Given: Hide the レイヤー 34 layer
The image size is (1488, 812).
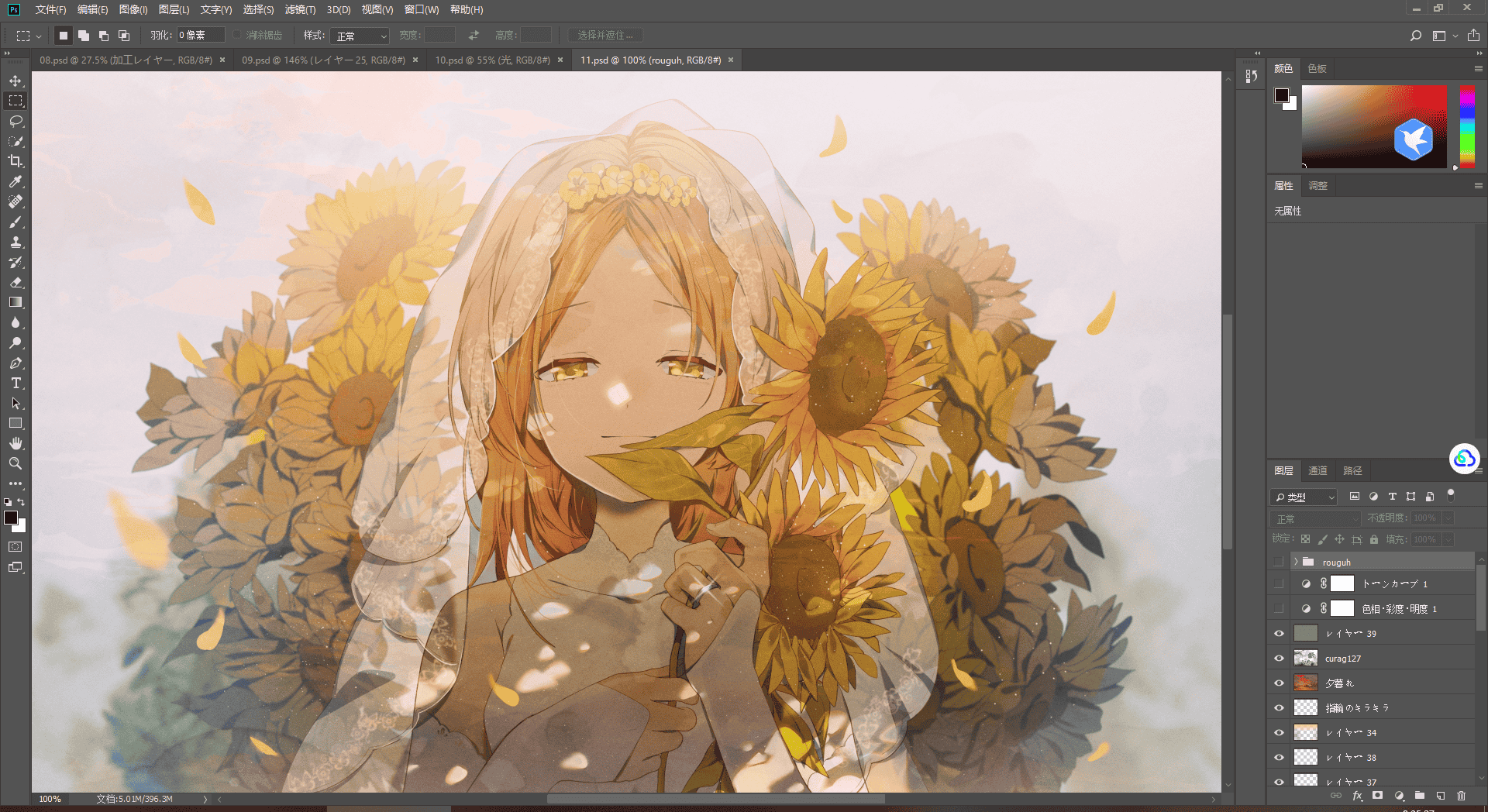Looking at the screenshot, I should pos(1279,733).
